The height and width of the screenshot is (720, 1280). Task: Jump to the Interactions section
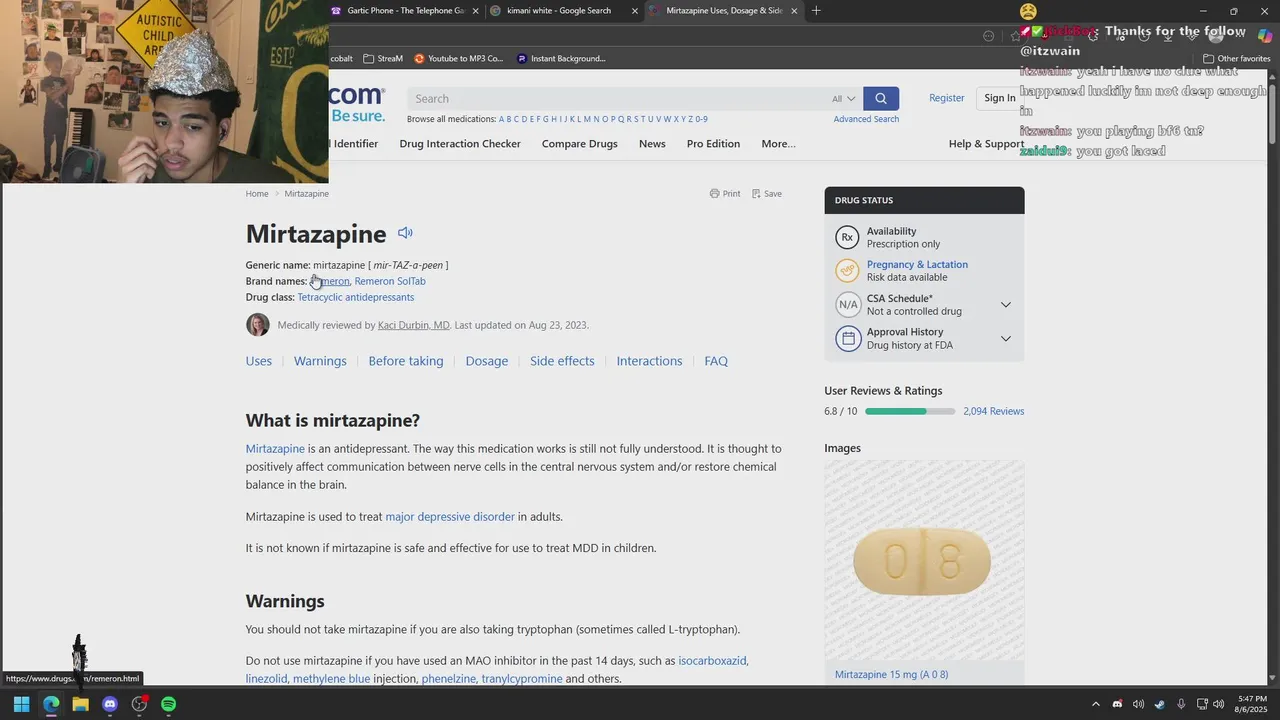[649, 361]
